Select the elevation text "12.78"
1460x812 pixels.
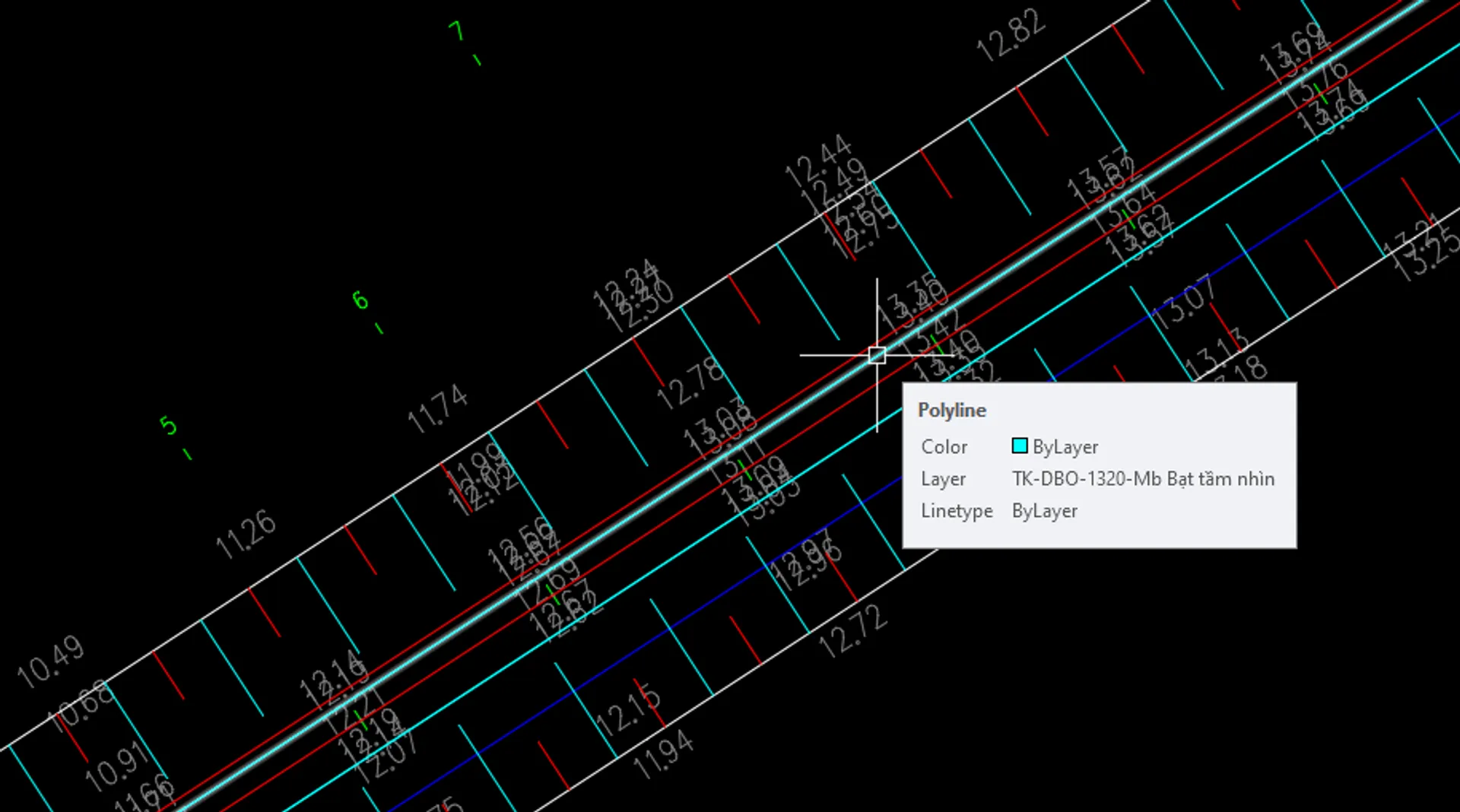coord(690,384)
